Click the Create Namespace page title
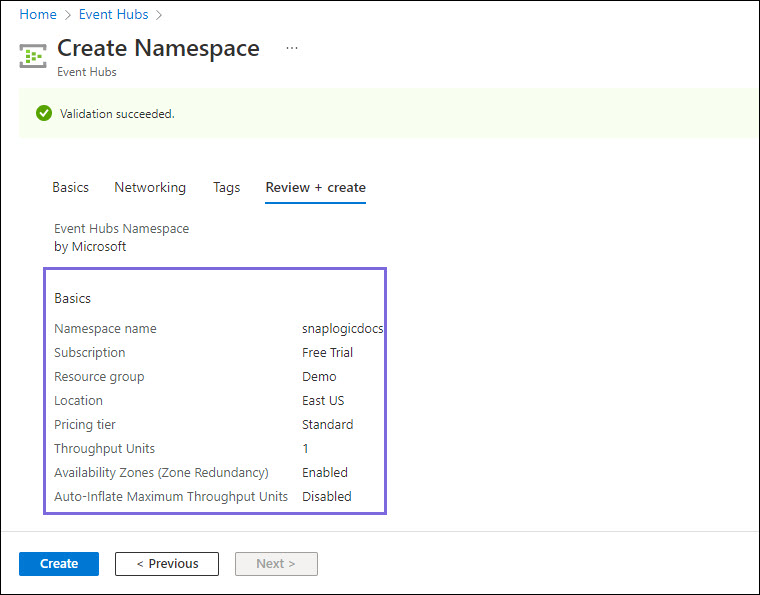The height and width of the screenshot is (595, 760). pyautogui.click(x=158, y=48)
